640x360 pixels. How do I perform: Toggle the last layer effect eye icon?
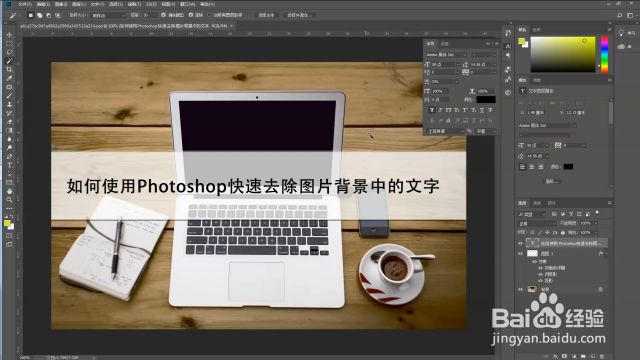(540, 281)
